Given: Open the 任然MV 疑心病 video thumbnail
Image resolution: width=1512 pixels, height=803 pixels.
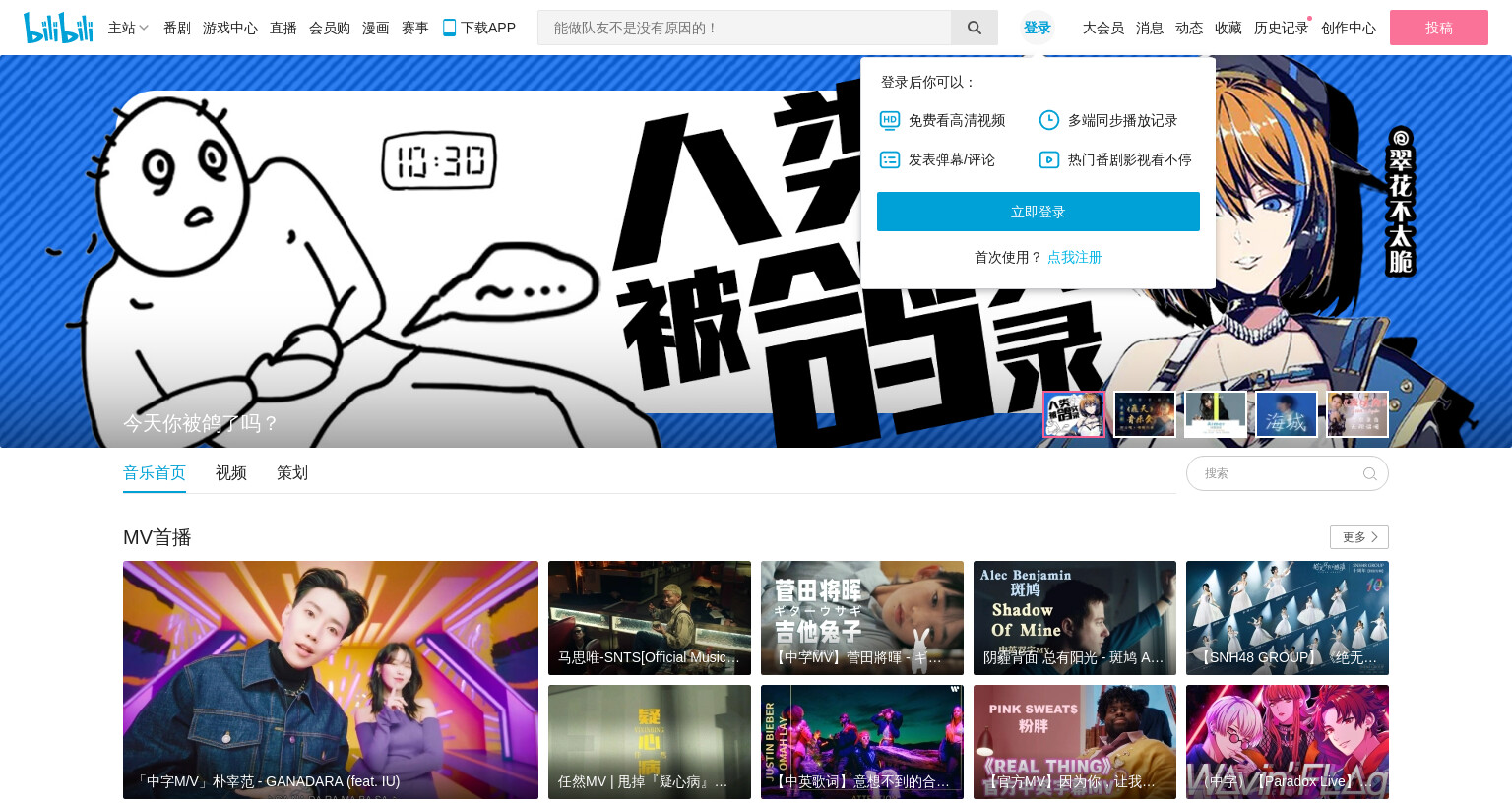Looking at the screenshot, I should tap(650, 742).
